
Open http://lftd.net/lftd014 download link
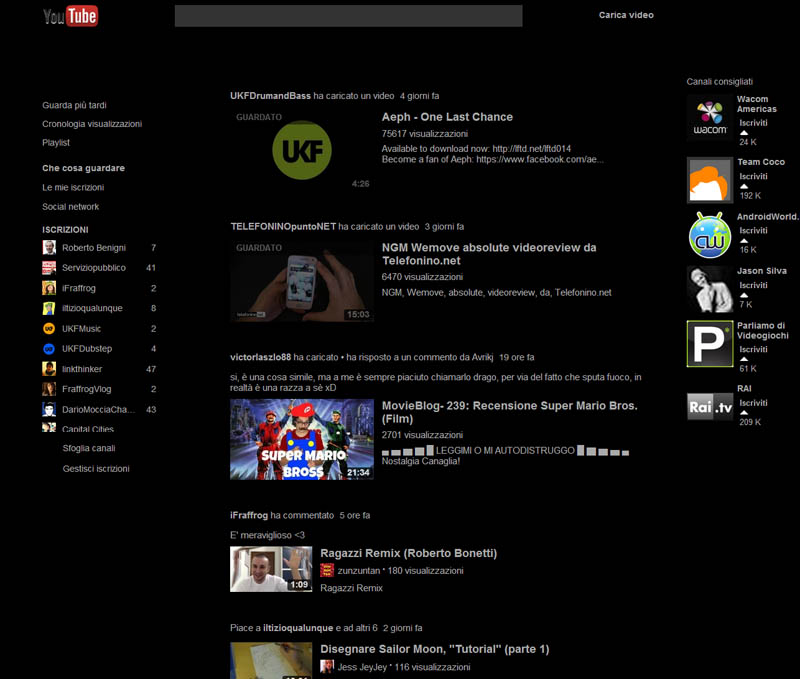(x=532, y=149)
